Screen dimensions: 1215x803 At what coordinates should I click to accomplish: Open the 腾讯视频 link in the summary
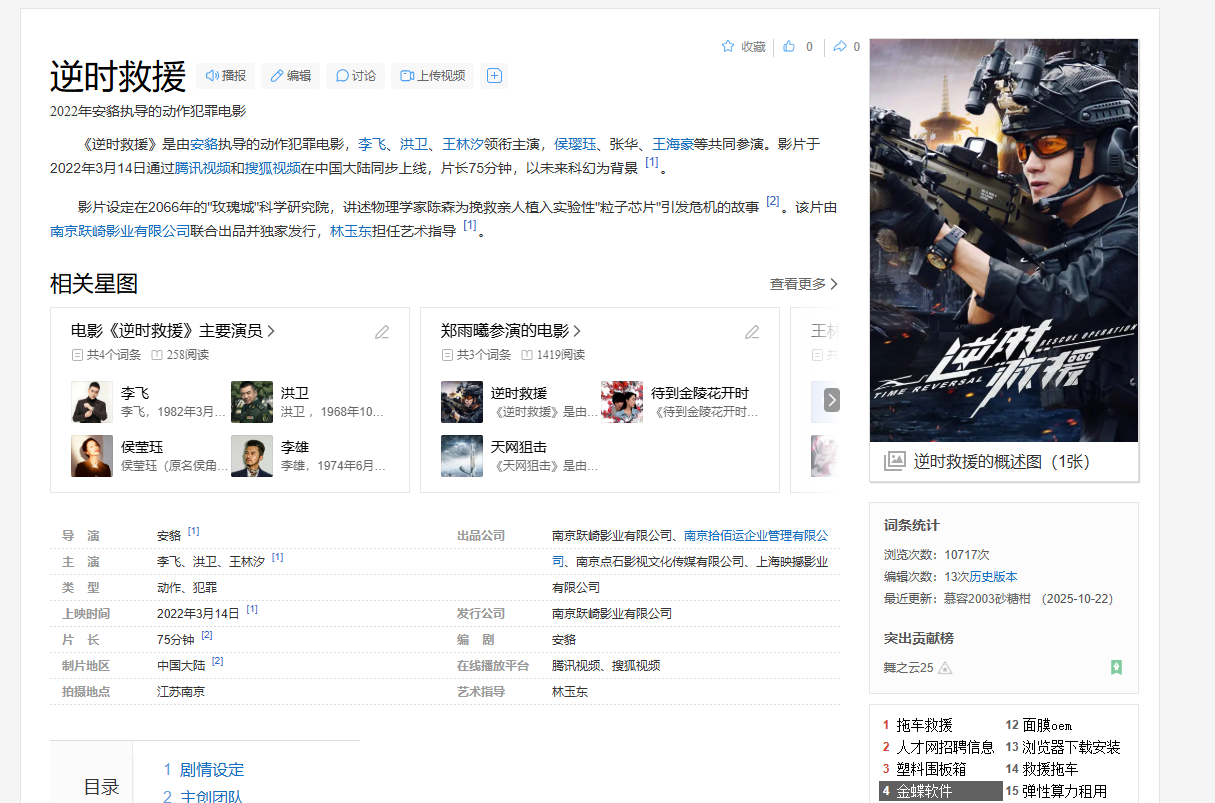(202, 168)
